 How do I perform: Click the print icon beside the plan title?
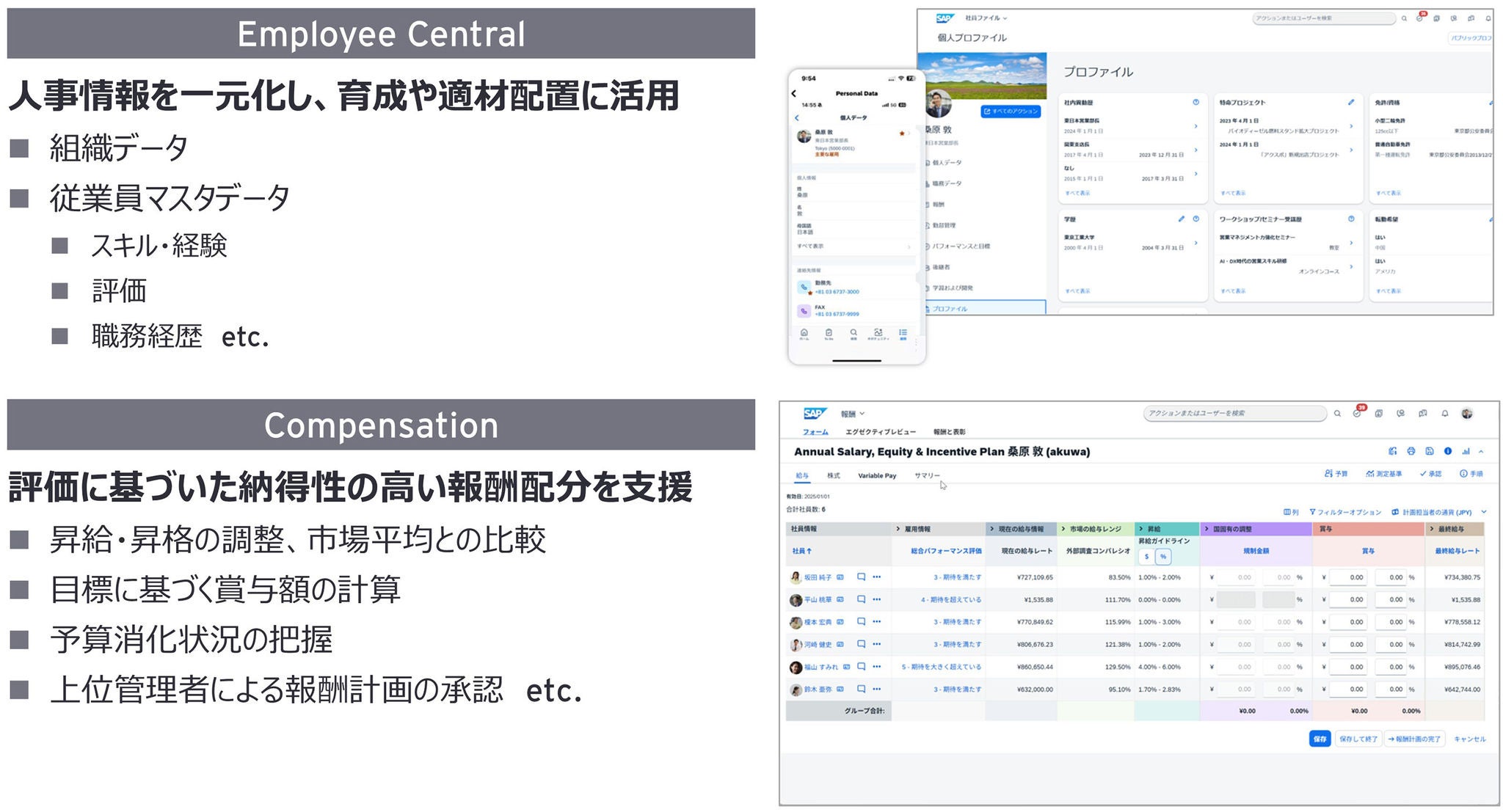pos(1411,452)
